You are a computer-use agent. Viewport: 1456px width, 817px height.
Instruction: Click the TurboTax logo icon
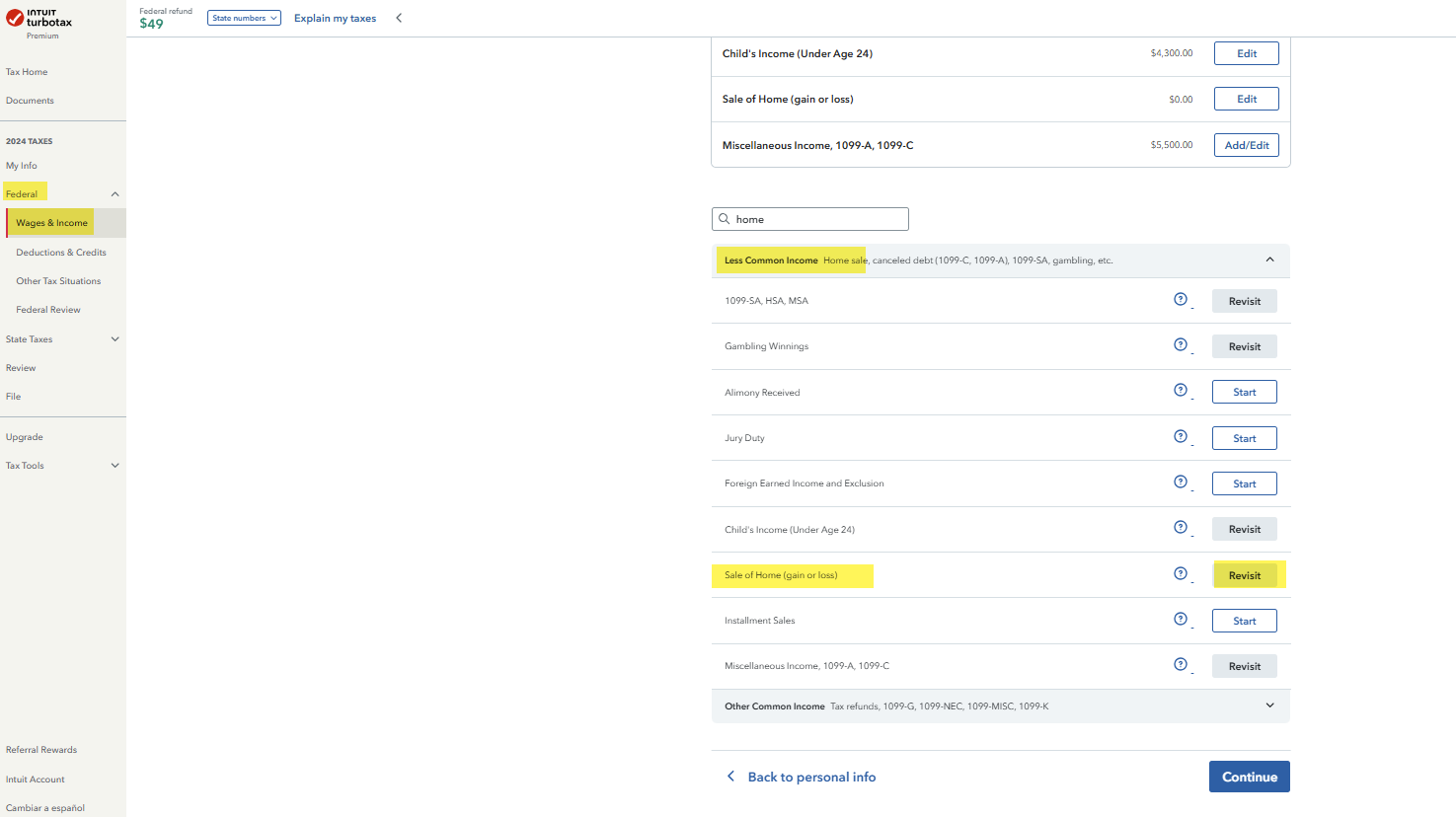pos(15,18)
